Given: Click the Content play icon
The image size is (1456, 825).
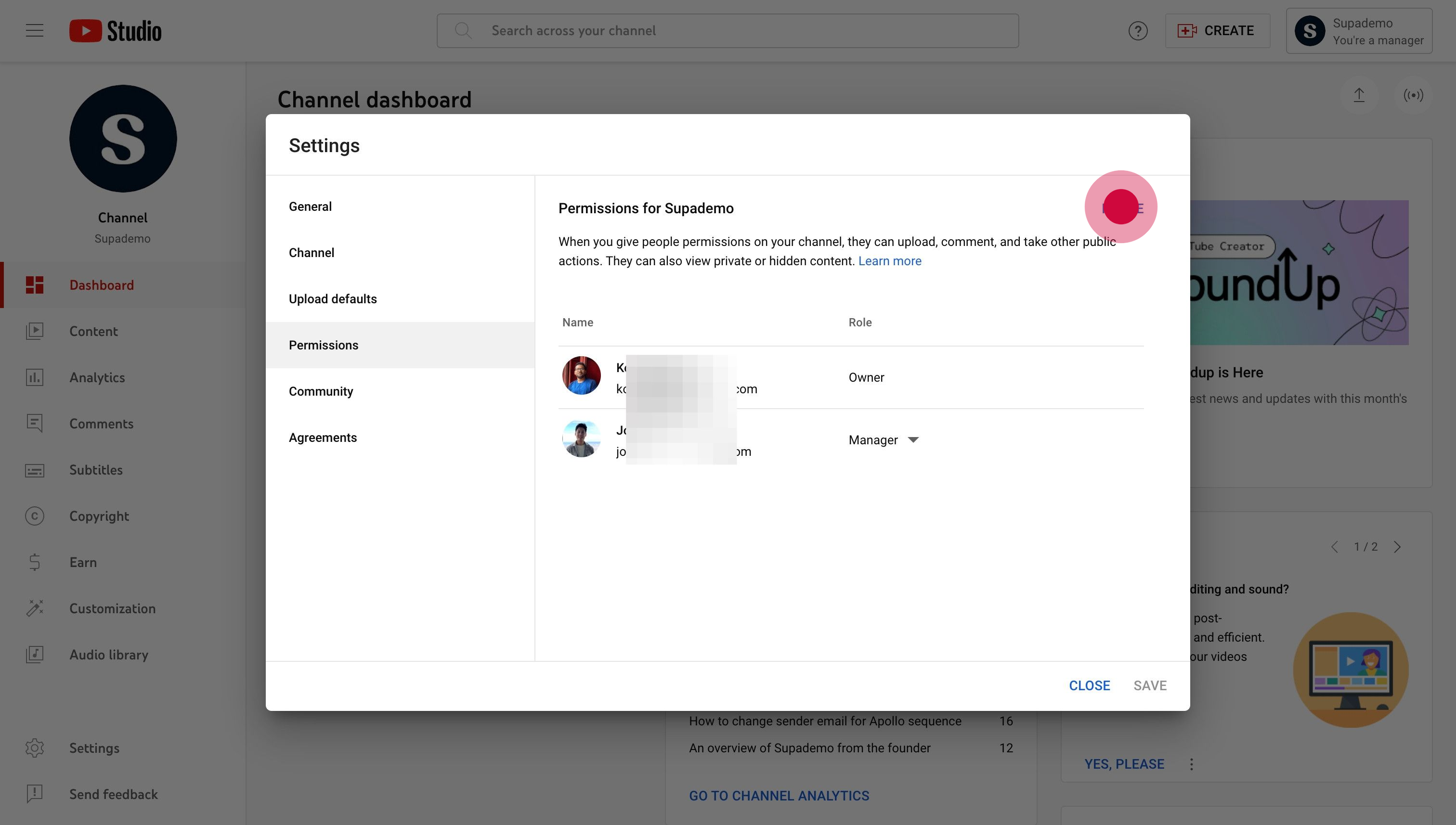Looking at the screenshot, I should [35, 331].
